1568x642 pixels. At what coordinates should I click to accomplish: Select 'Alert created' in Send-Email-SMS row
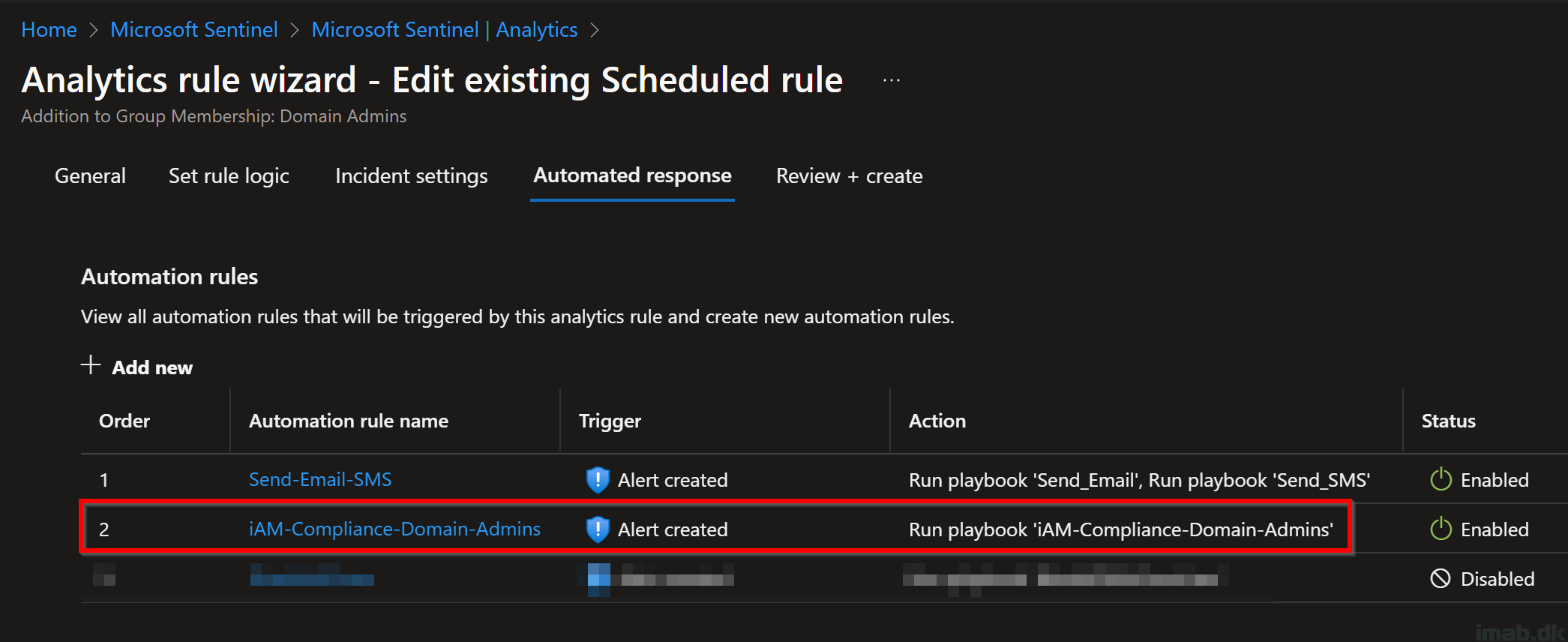[673, 480]
